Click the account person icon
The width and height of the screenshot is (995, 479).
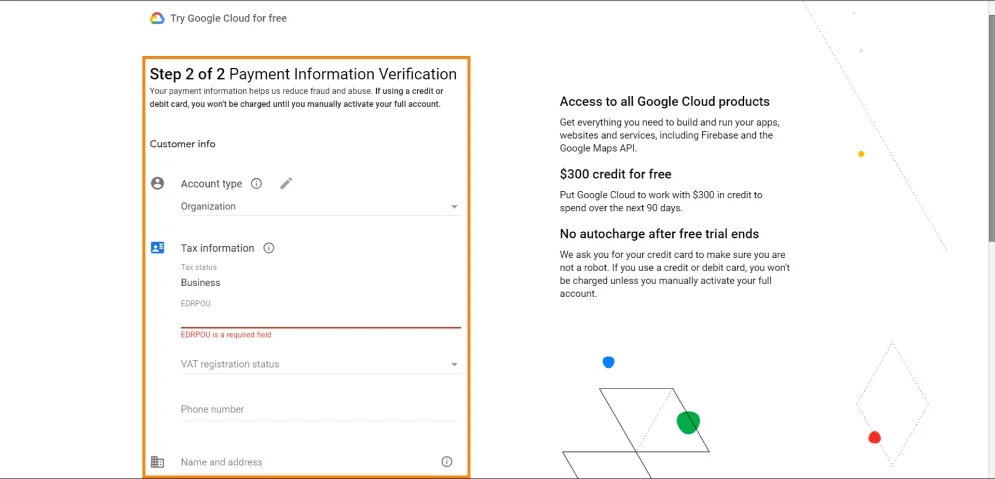(157, 183)
